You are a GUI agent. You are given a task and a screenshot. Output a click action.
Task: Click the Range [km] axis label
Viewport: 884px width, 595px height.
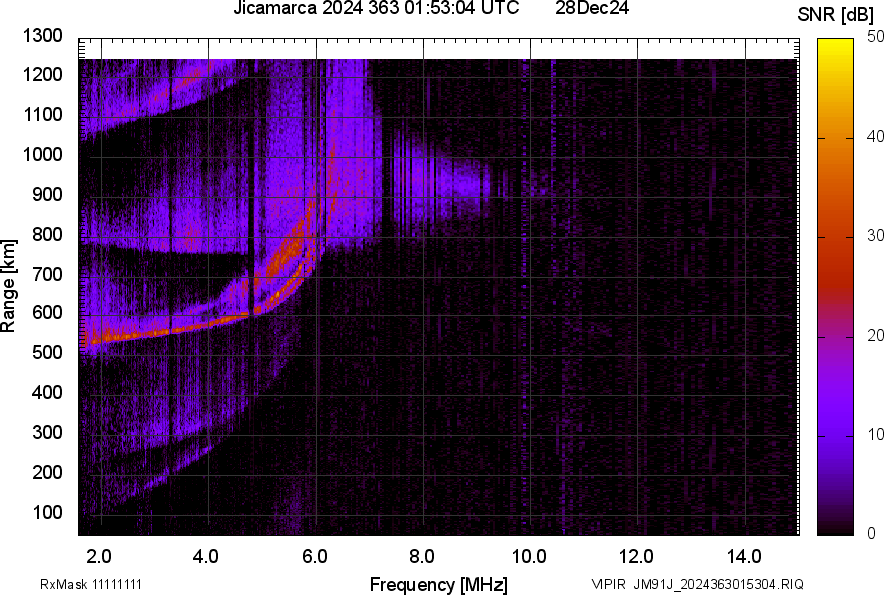pyautogui.click(x=9, y=286)
